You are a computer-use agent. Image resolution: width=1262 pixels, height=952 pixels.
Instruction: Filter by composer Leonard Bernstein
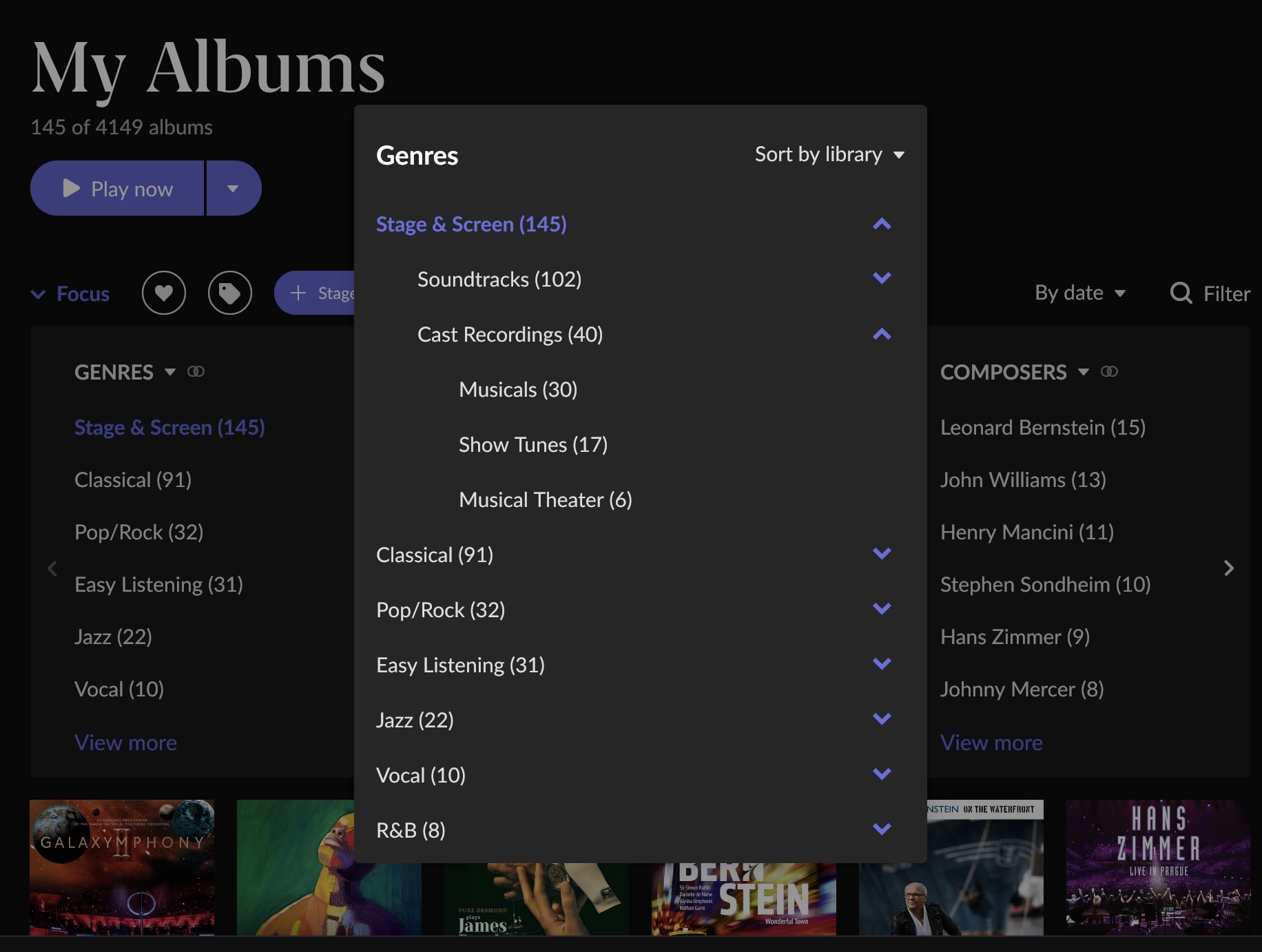(1042, 428)
